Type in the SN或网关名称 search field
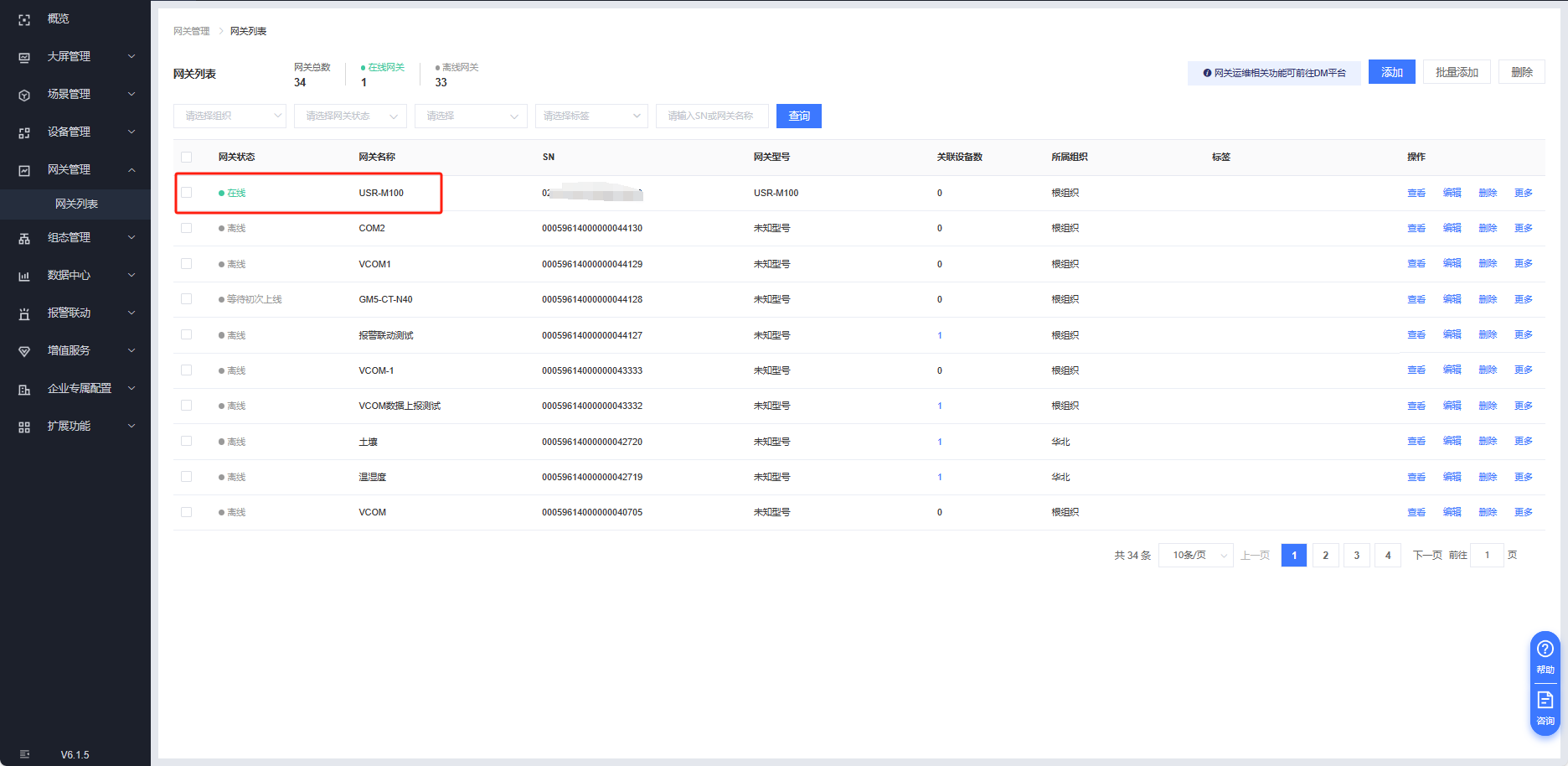Image resolution: width=1568 pixels, height=766 pixels. point(711,116)
